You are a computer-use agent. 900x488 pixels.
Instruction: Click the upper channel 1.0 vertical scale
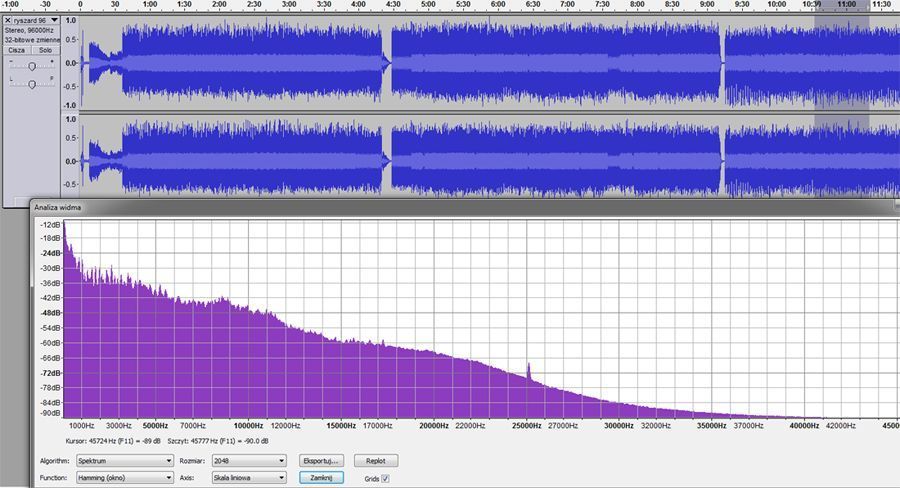tap(71, 20)
